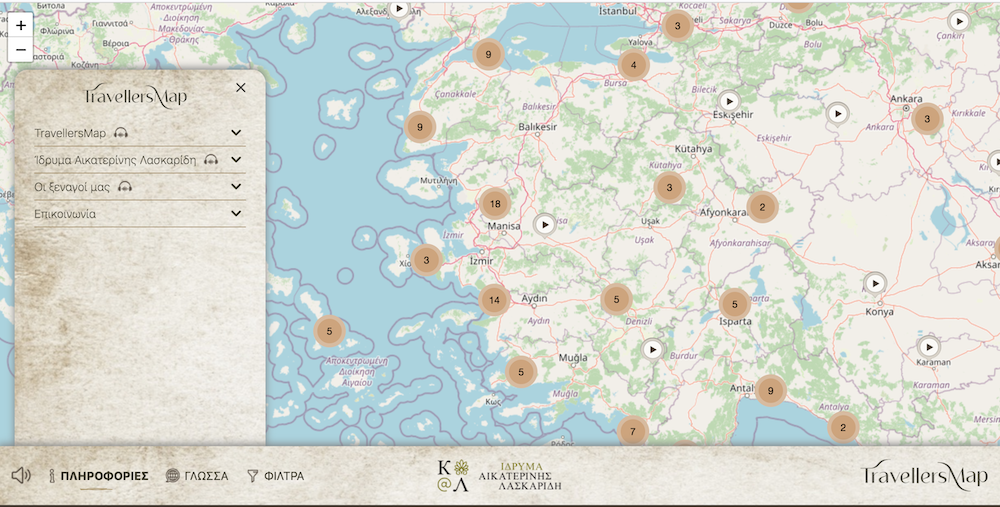Toggle sound with the speaker icon

tap(21, 475)
